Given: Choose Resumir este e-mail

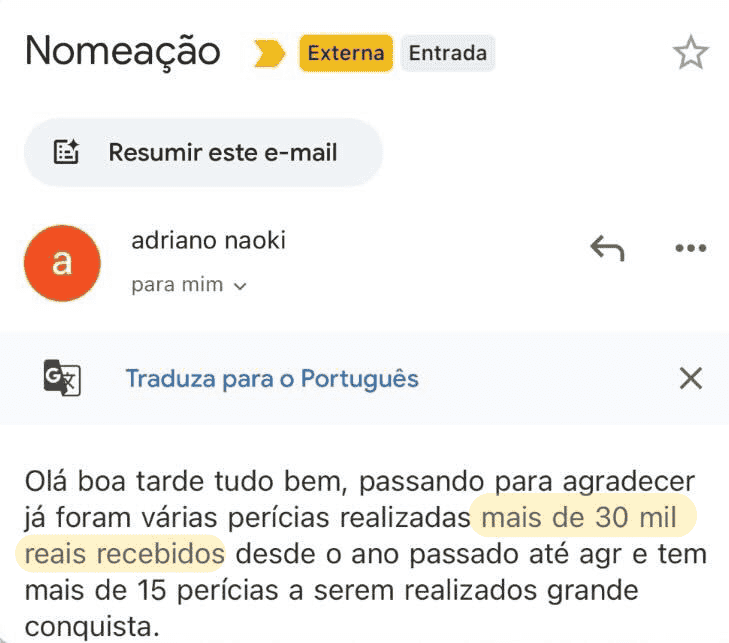Looking at the screenshot, I should point(203,152).
